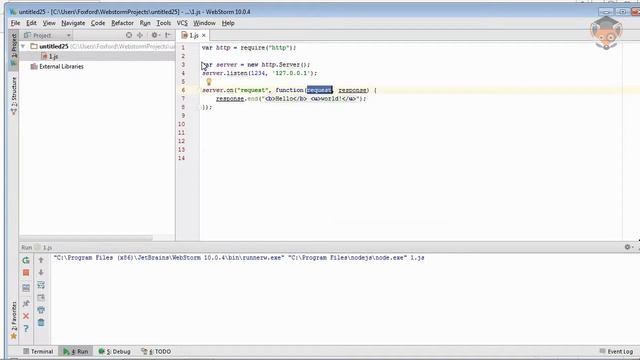Open the View menu
Viewport: 640px width, 360px height.
point(49,23)
